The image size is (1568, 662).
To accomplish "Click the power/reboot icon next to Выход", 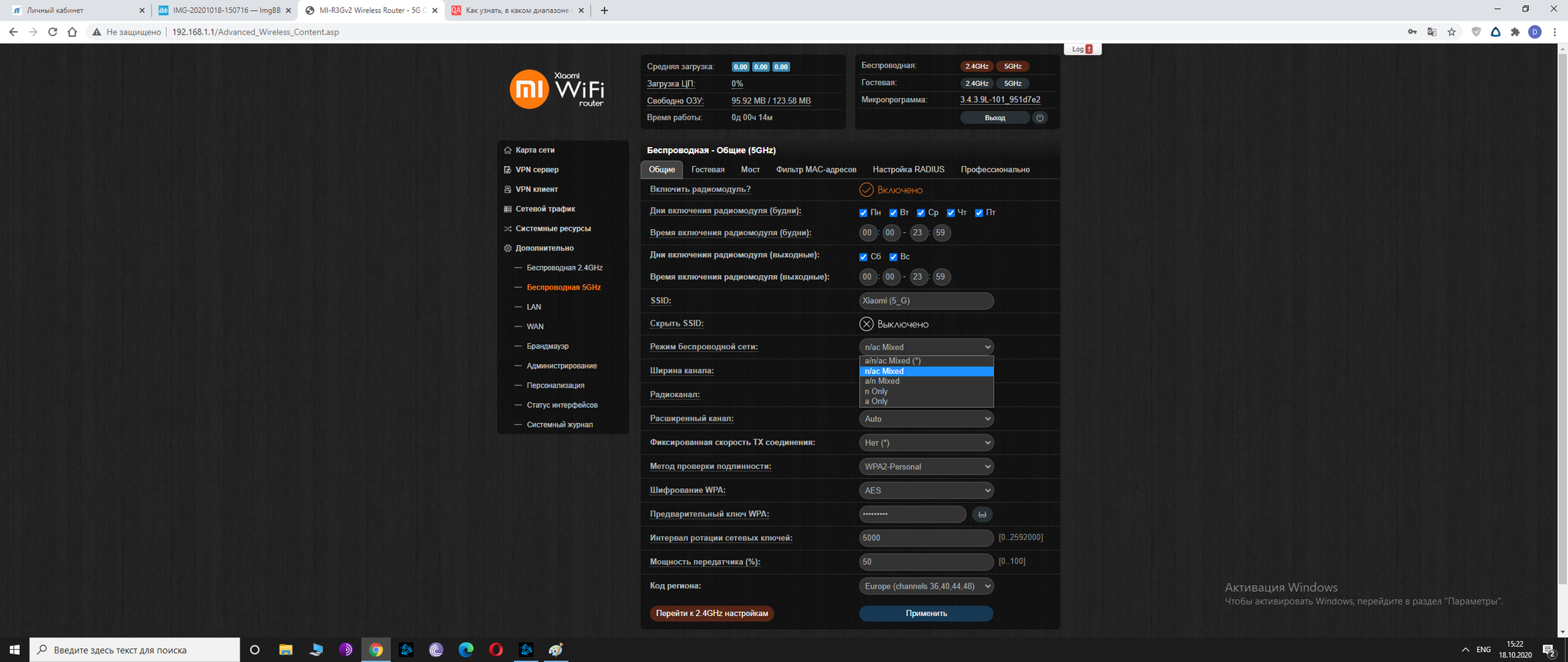I will click(x=1040, y=117).
